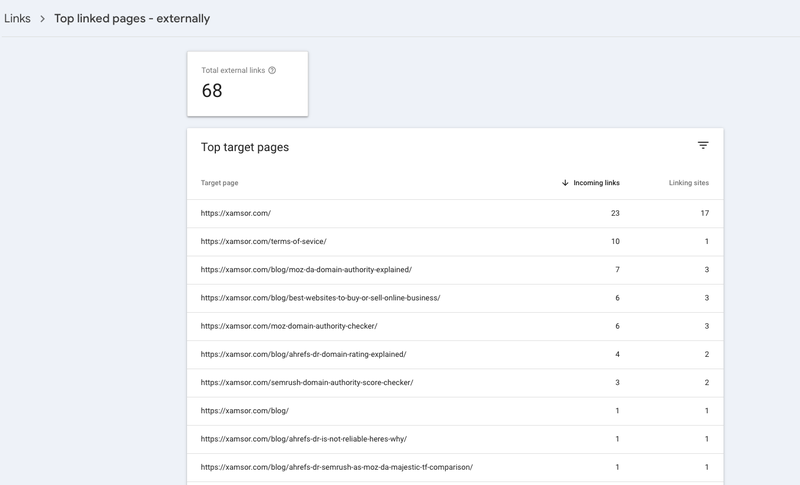Open the moz-da-domain-authority-explained row
The height and width of the screenshot is (485, 800).
point(306,270)
